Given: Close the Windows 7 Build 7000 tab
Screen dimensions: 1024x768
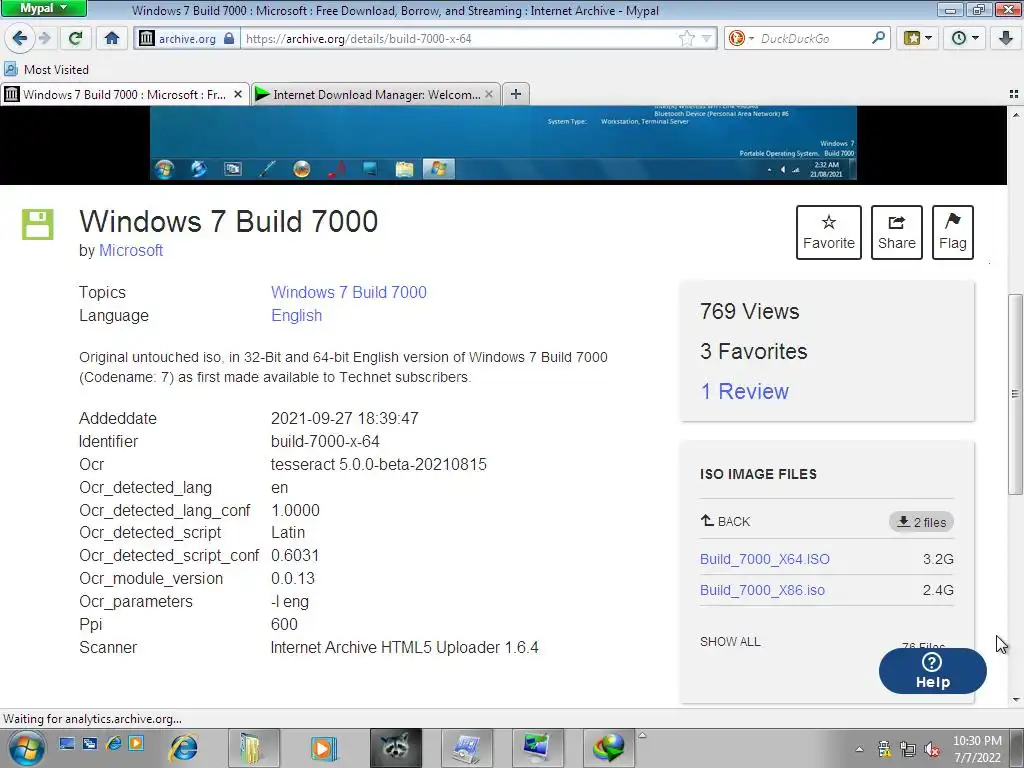Looking at the screenshot, I should click(238, 95).
